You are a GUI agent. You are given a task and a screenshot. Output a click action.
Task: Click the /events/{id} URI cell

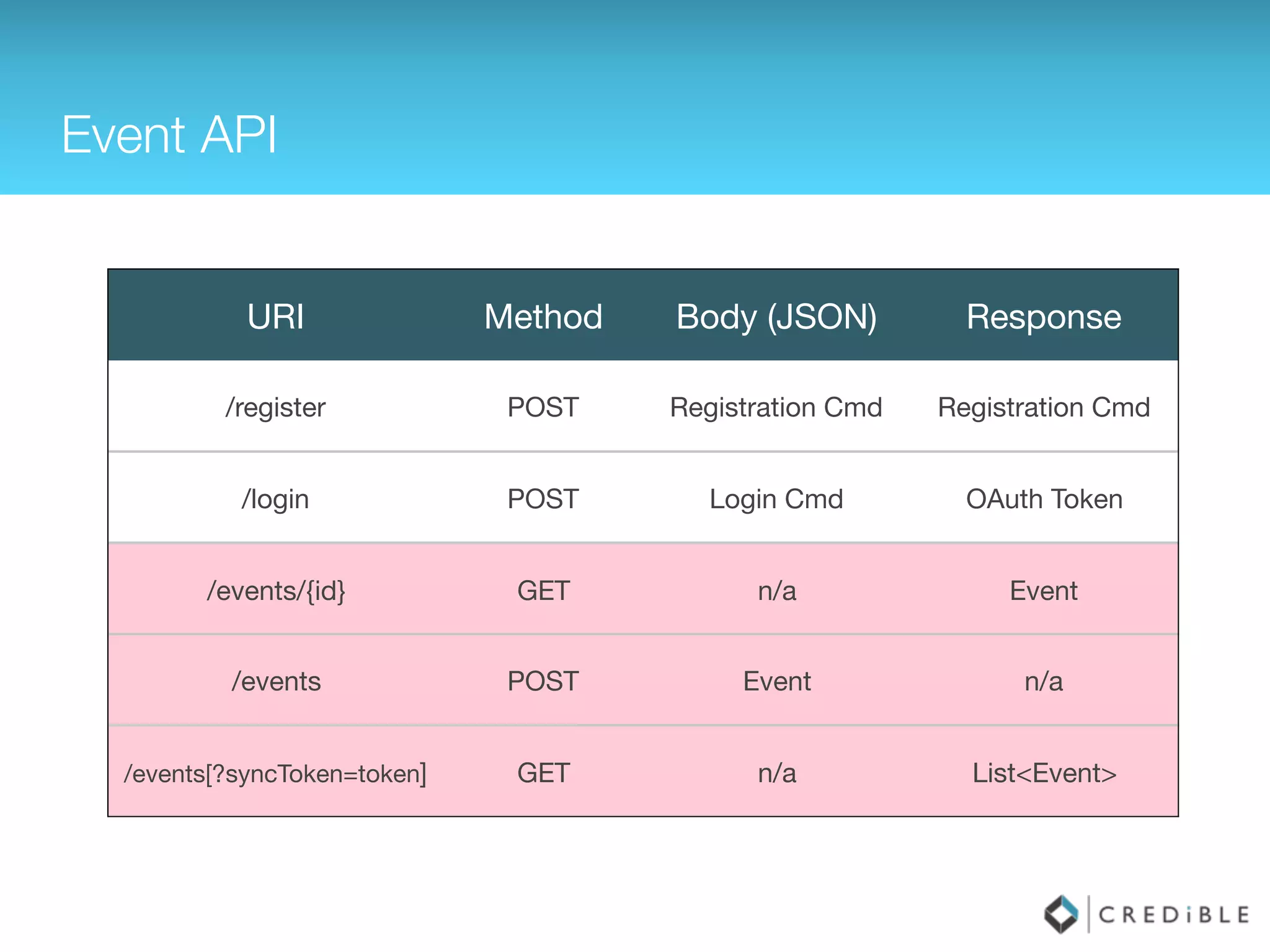276,591
